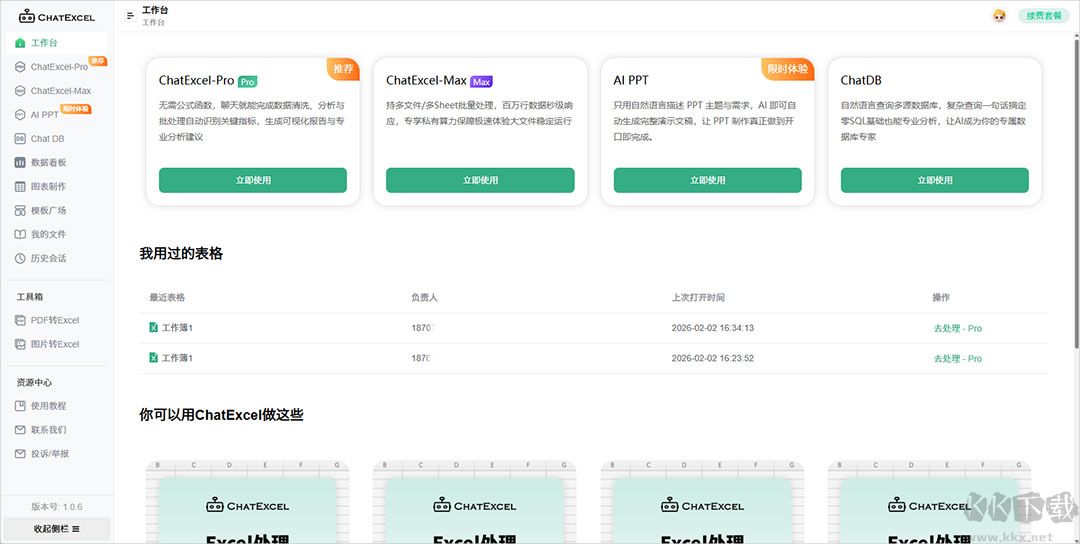Open PDF转Excel in the toolbox
This screenshot has height=544, width=1080.
(56, 320)
